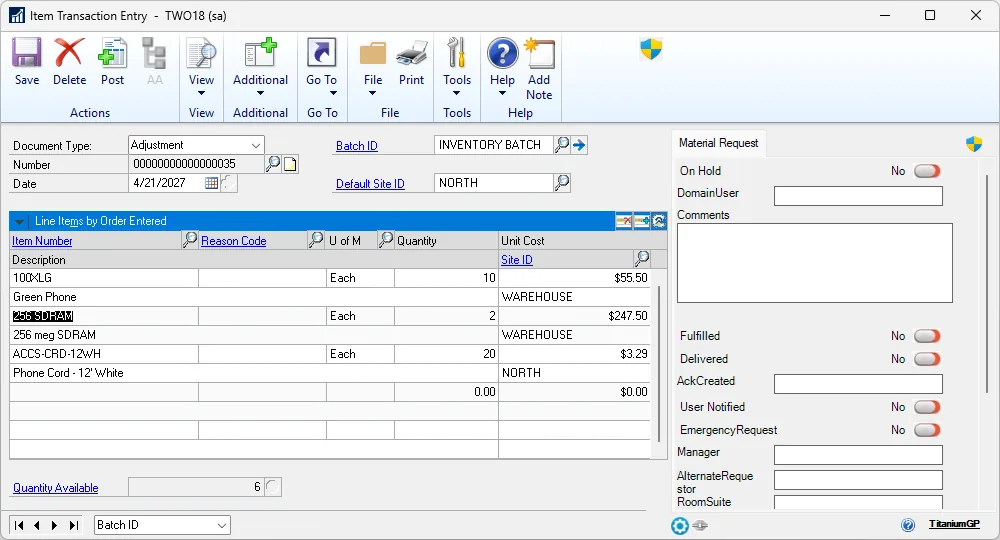Open the File folder icon
Viewport: 1000px width, 540px height.
coord(372,52)
